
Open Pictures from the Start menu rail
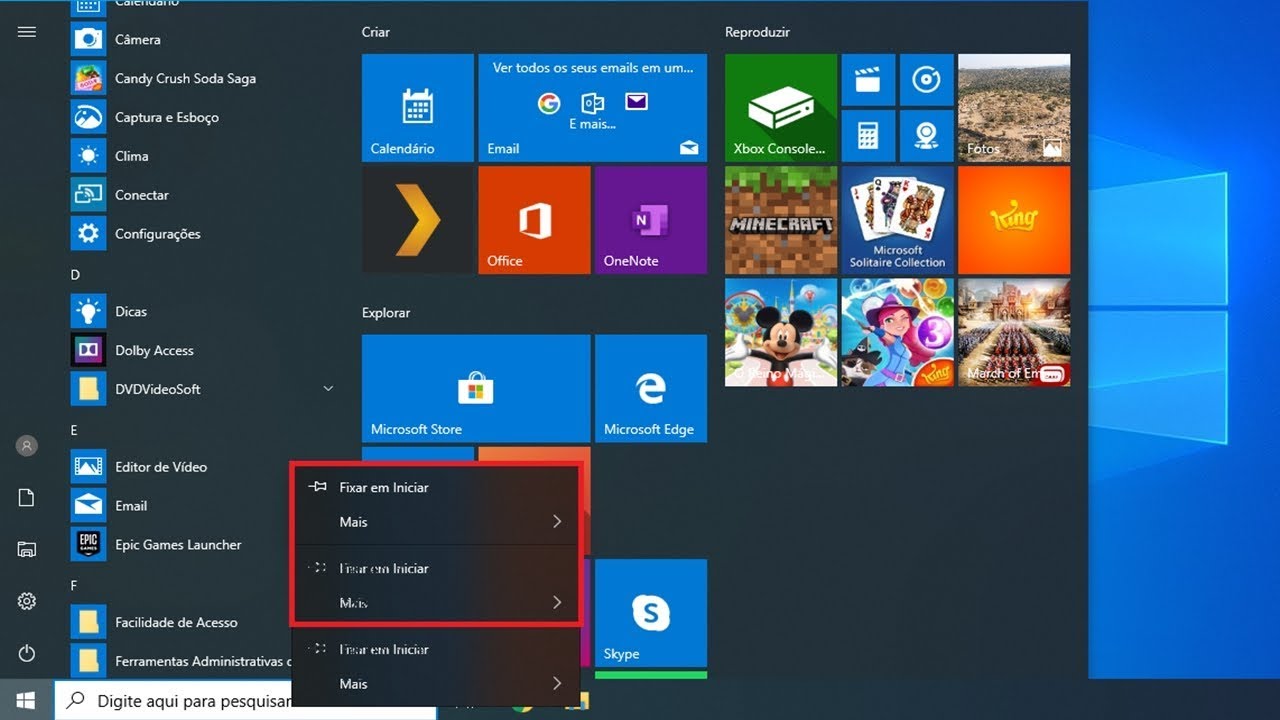pos(27,549)
